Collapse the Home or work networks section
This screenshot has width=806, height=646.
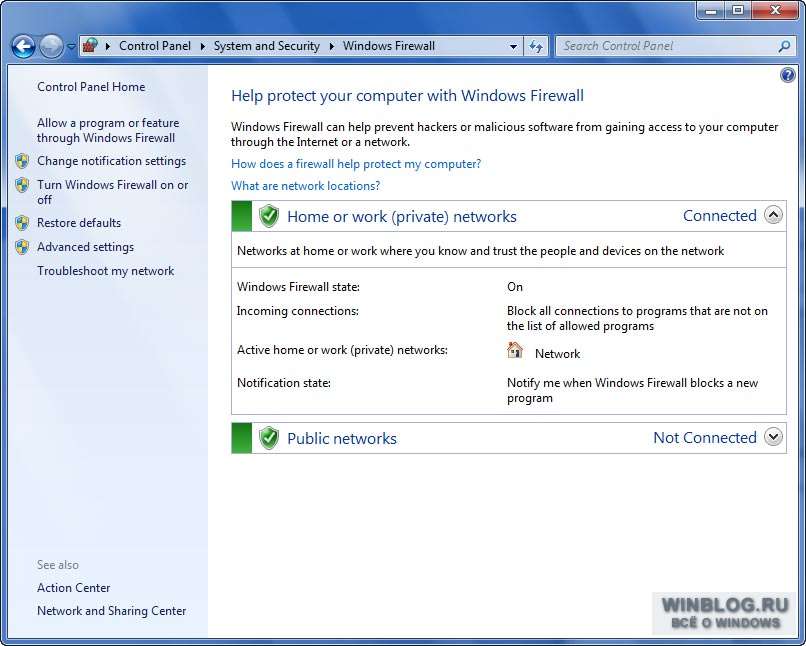point(773,215)
